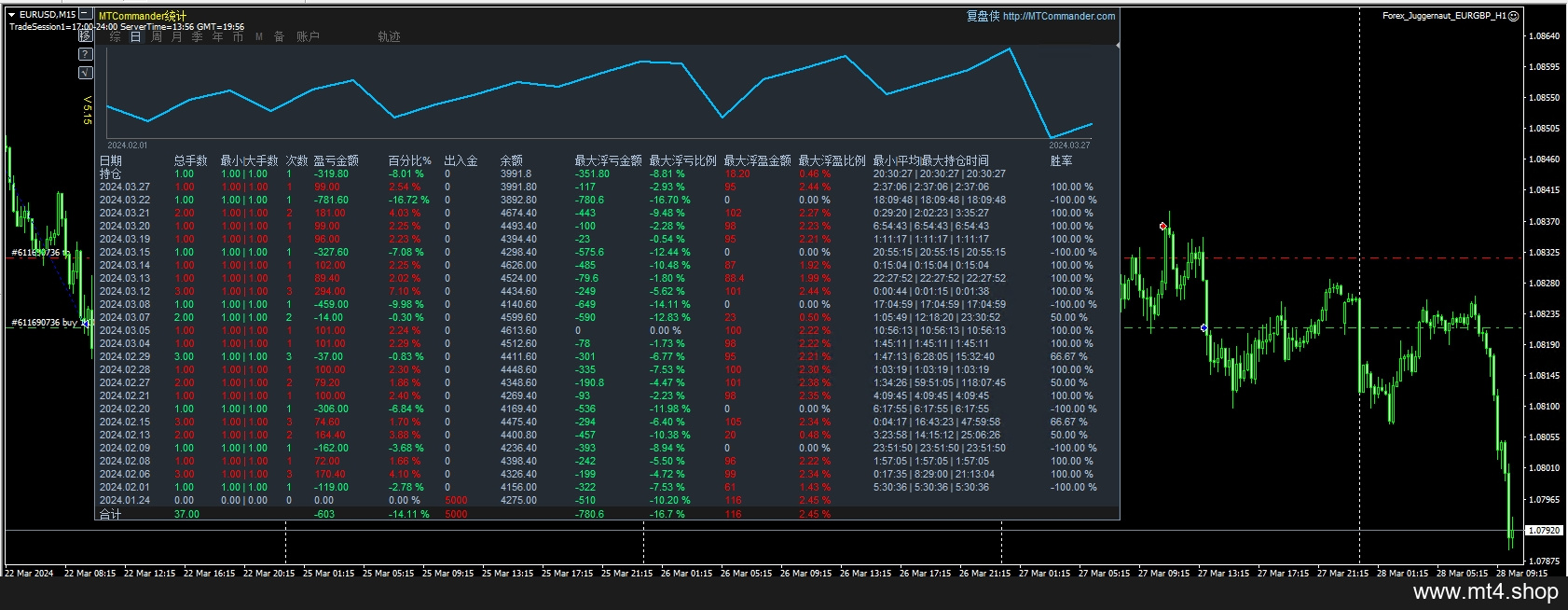Open the 月 monthly tab

176,36
